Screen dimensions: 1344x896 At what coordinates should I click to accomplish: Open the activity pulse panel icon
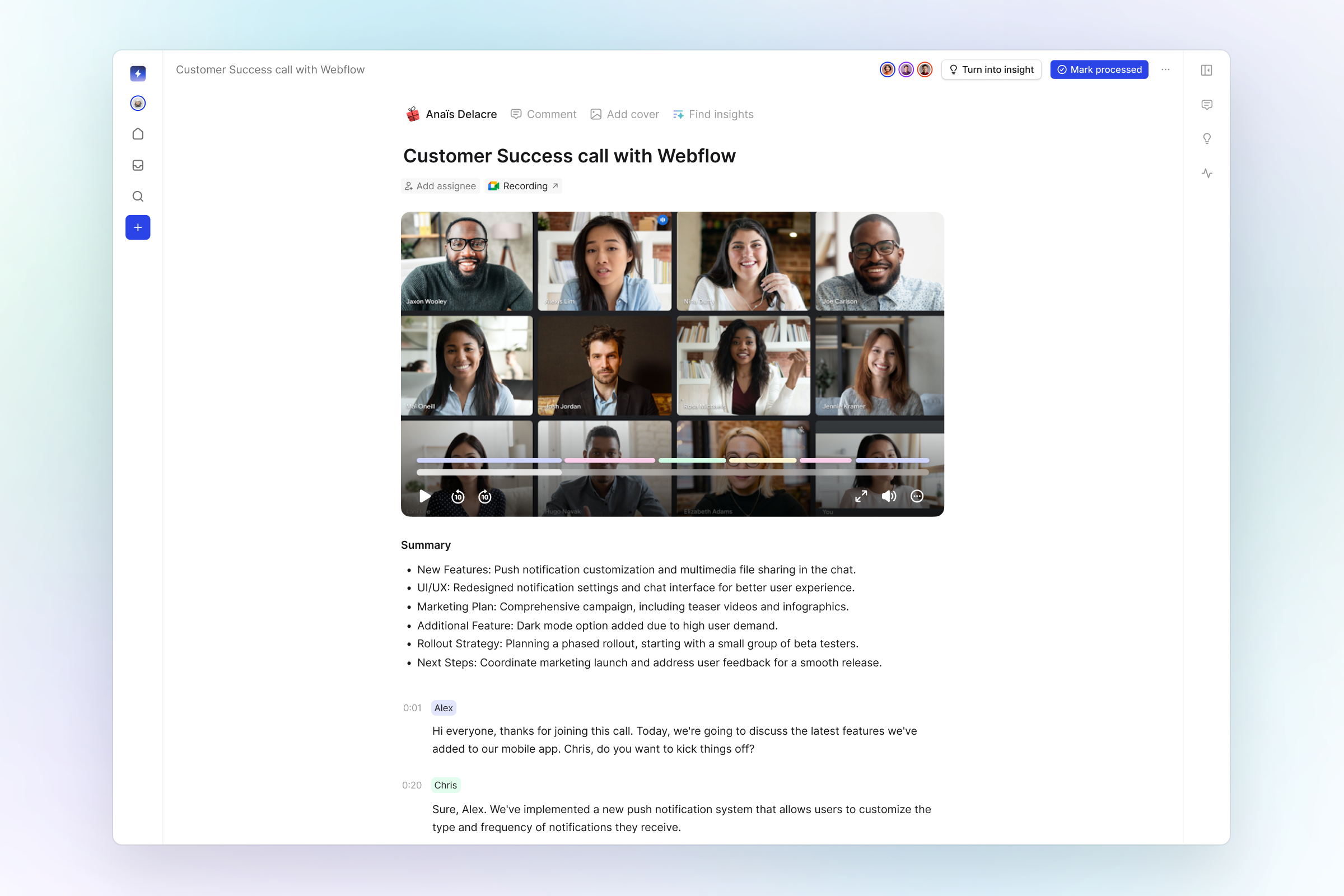point(1206,173)
